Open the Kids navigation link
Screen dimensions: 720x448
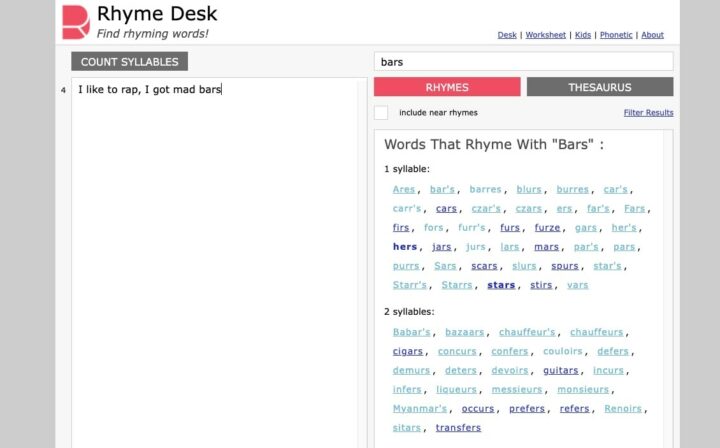coord(581,35)
